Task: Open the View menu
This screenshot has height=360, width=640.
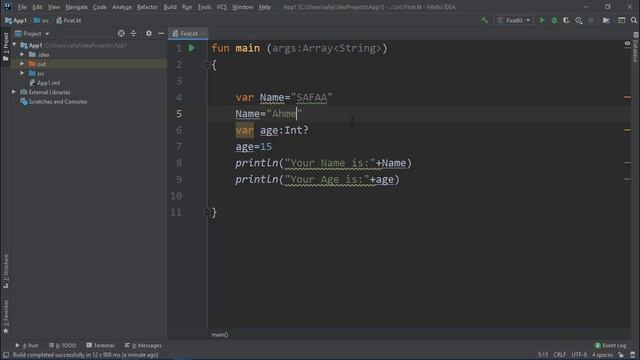Action: point(54,7)
